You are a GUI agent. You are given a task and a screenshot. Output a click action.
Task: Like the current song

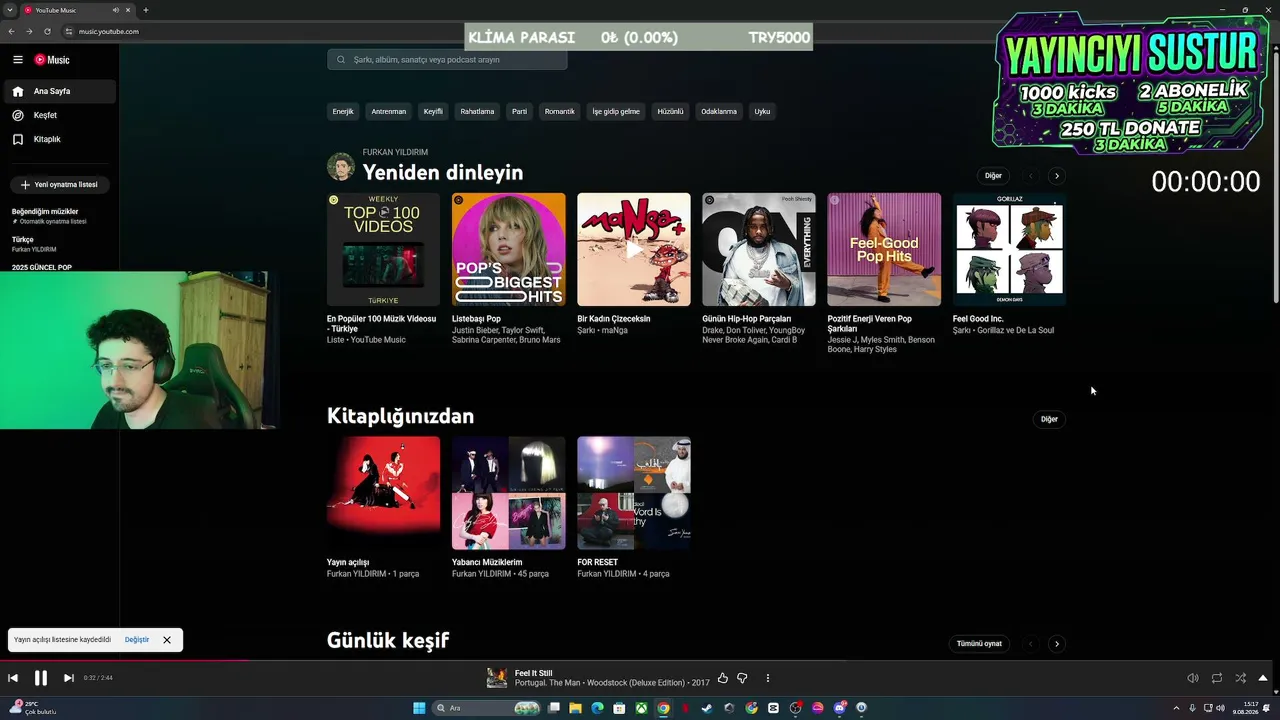[723, 678]
